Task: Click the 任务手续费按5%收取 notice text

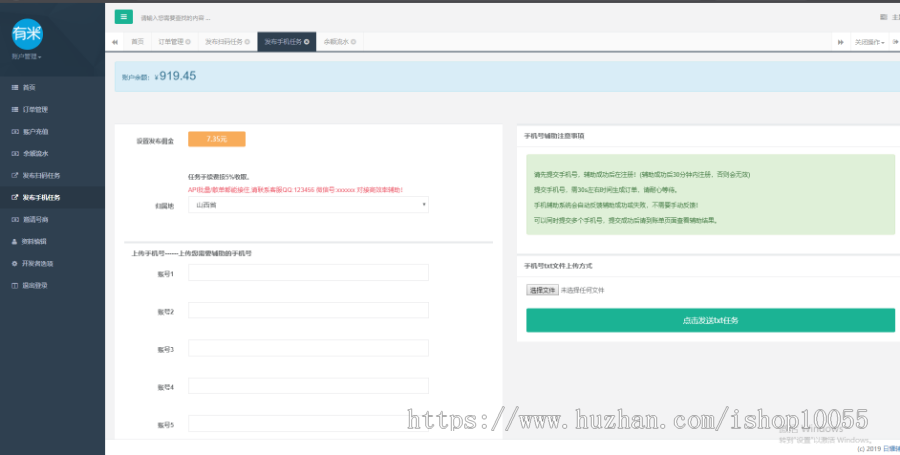Action: (219, 177)
